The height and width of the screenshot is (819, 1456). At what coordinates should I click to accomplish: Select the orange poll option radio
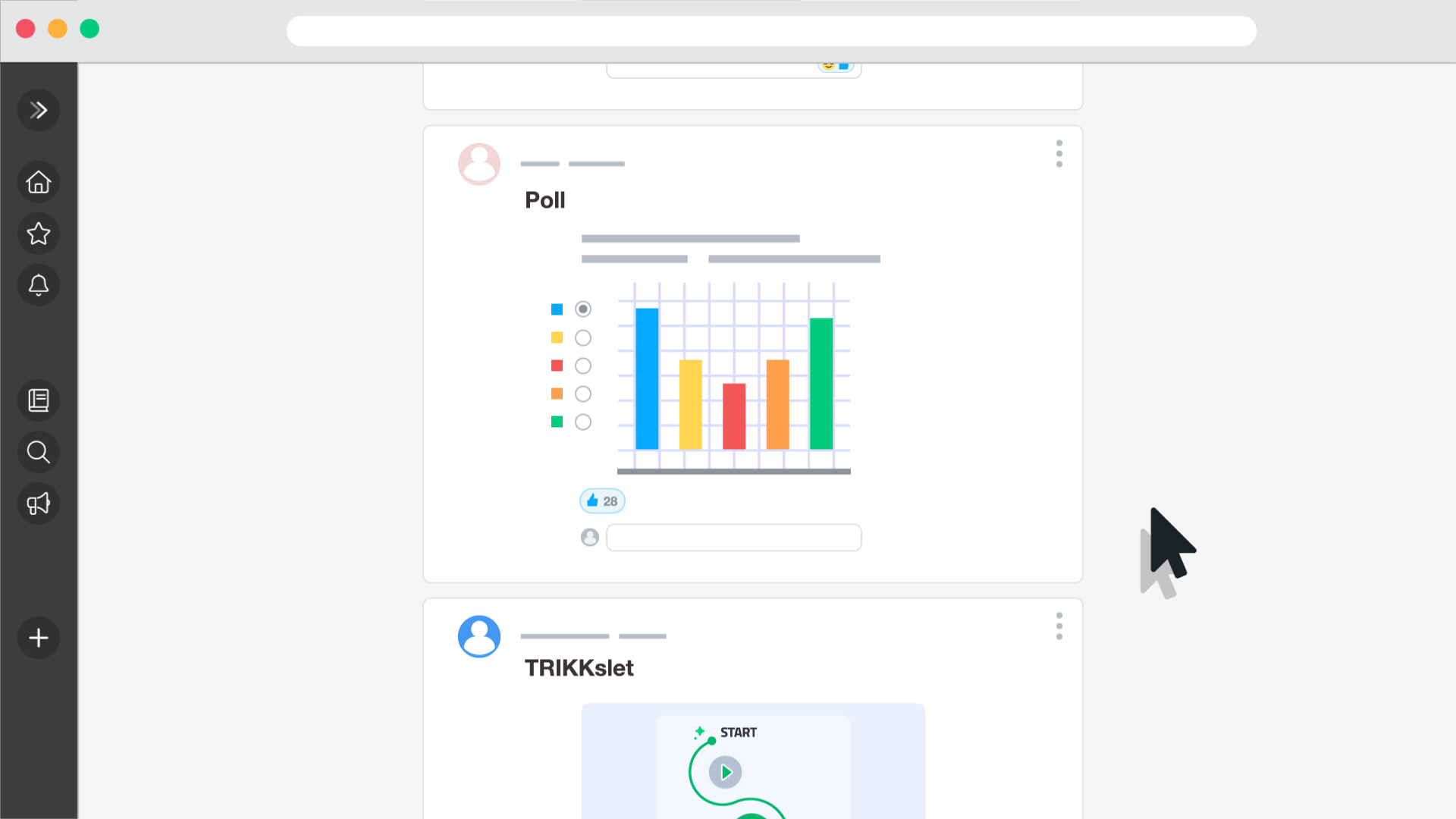(x=583, y=394)
